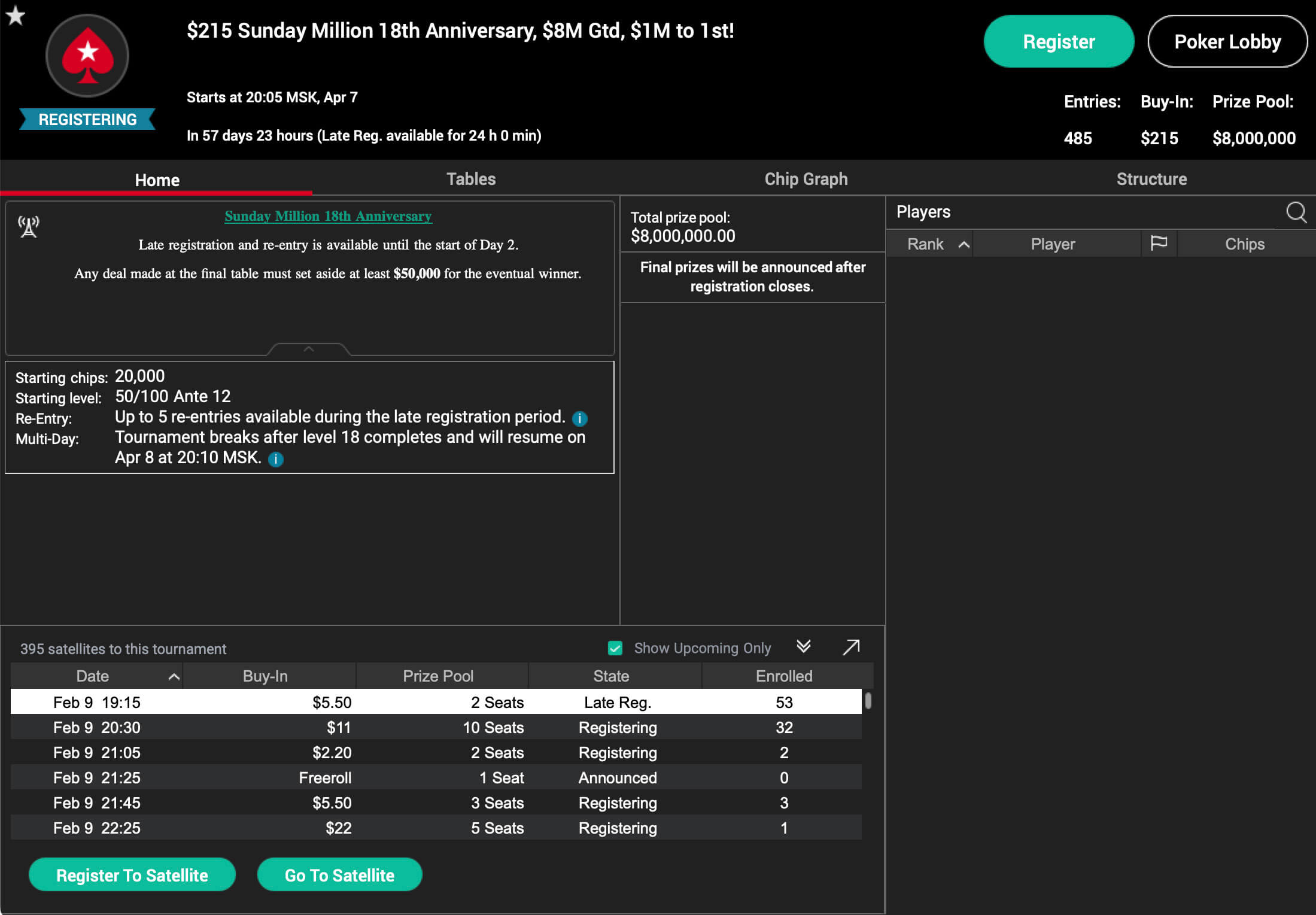Expand satellites list with double chevron

point(803,646)
